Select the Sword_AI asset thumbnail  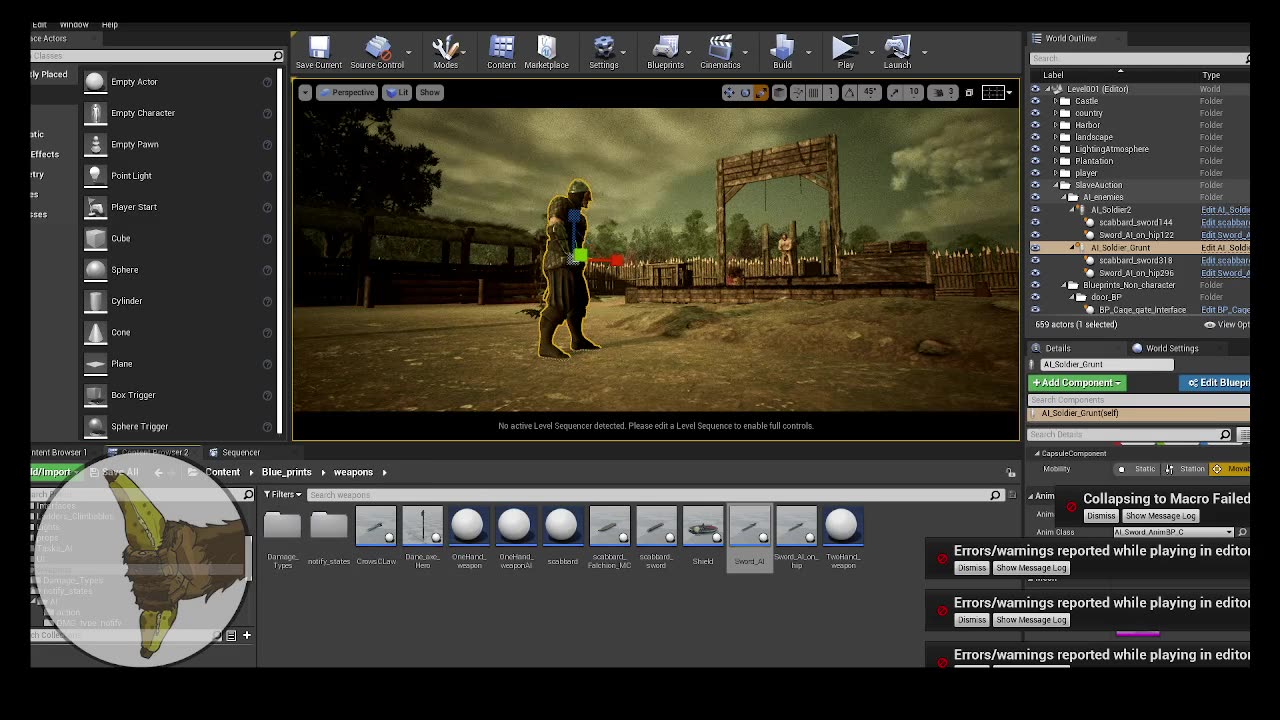point(749,538)
